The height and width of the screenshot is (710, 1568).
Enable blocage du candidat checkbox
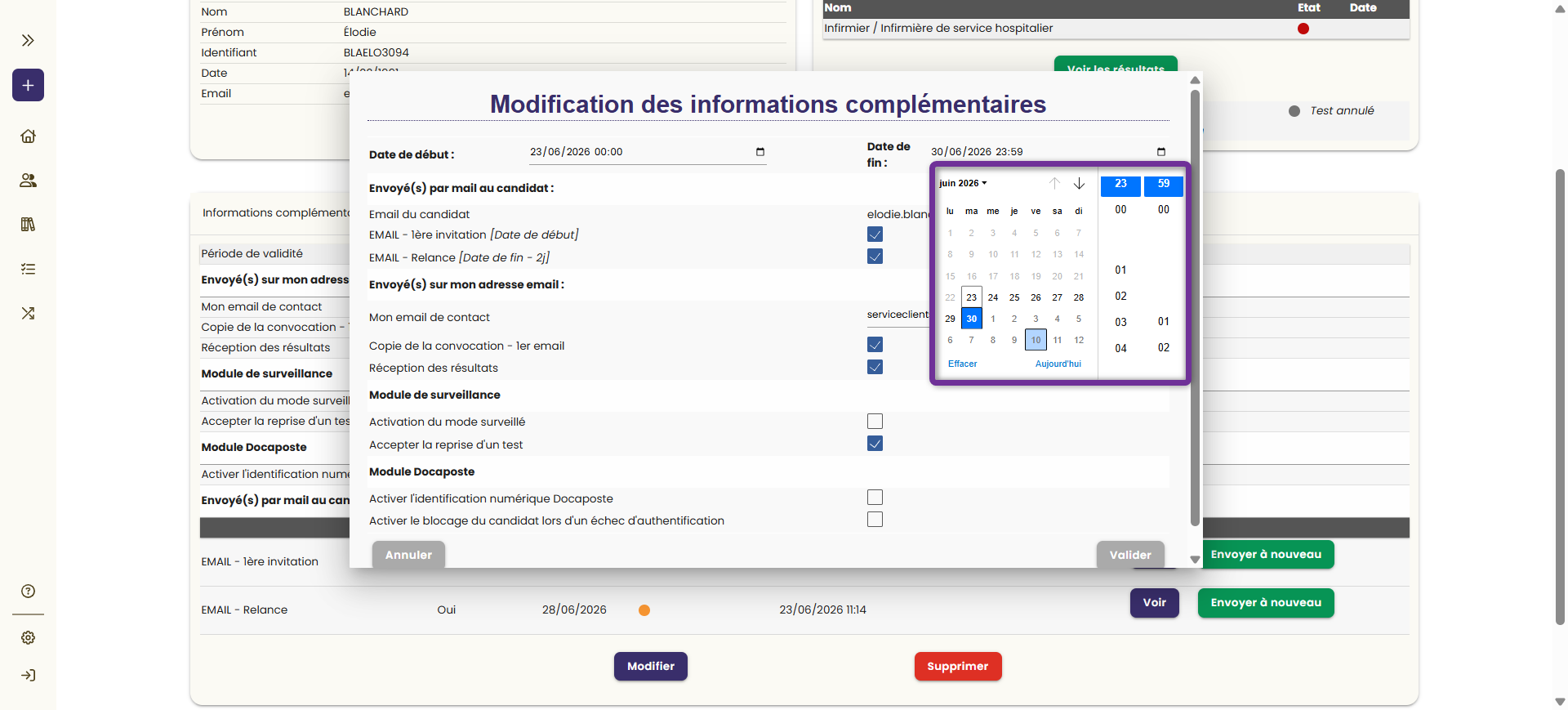pos(875,520)
